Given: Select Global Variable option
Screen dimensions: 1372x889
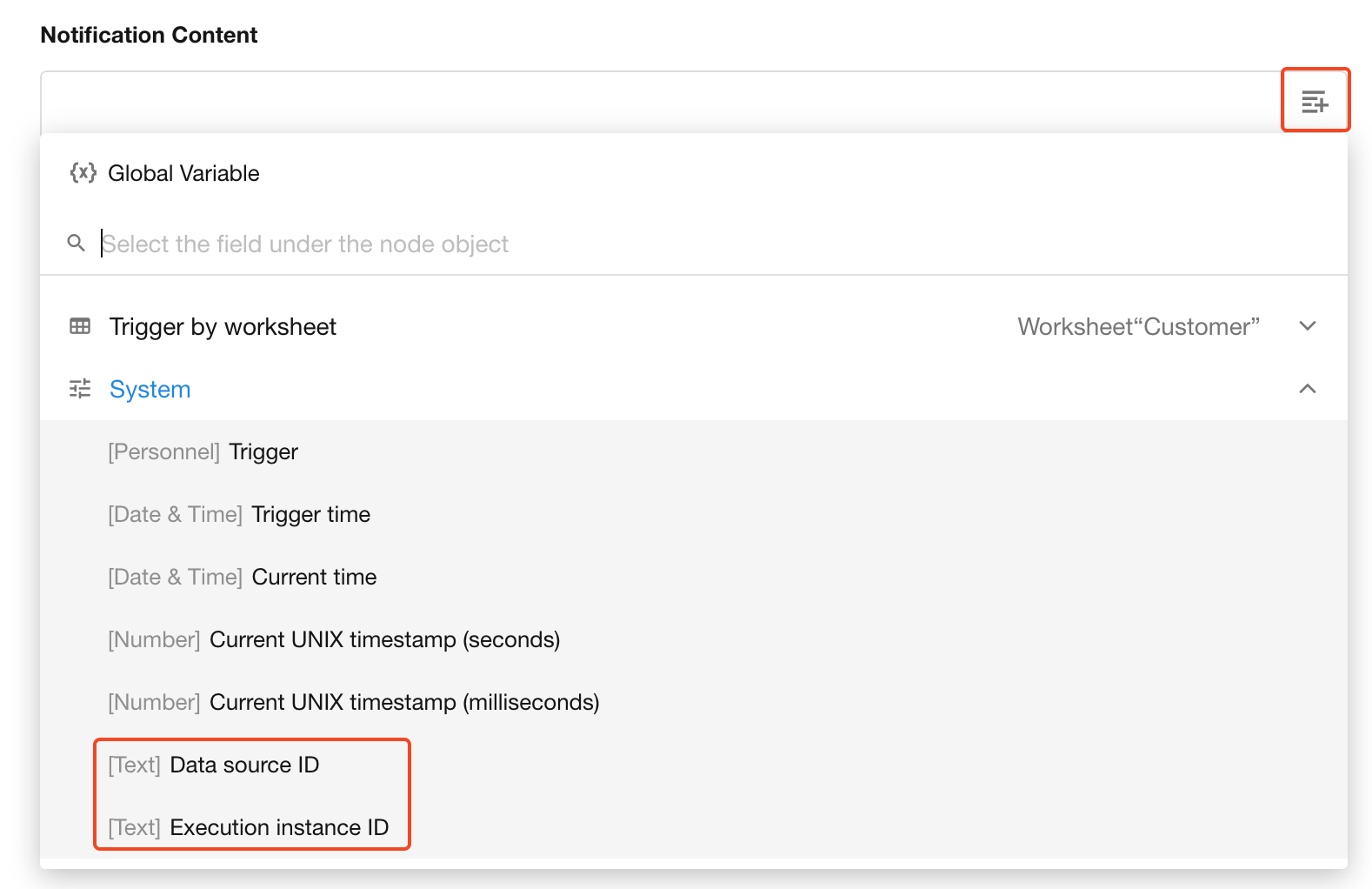Looking at the screenshot, I should coord(183,173).
